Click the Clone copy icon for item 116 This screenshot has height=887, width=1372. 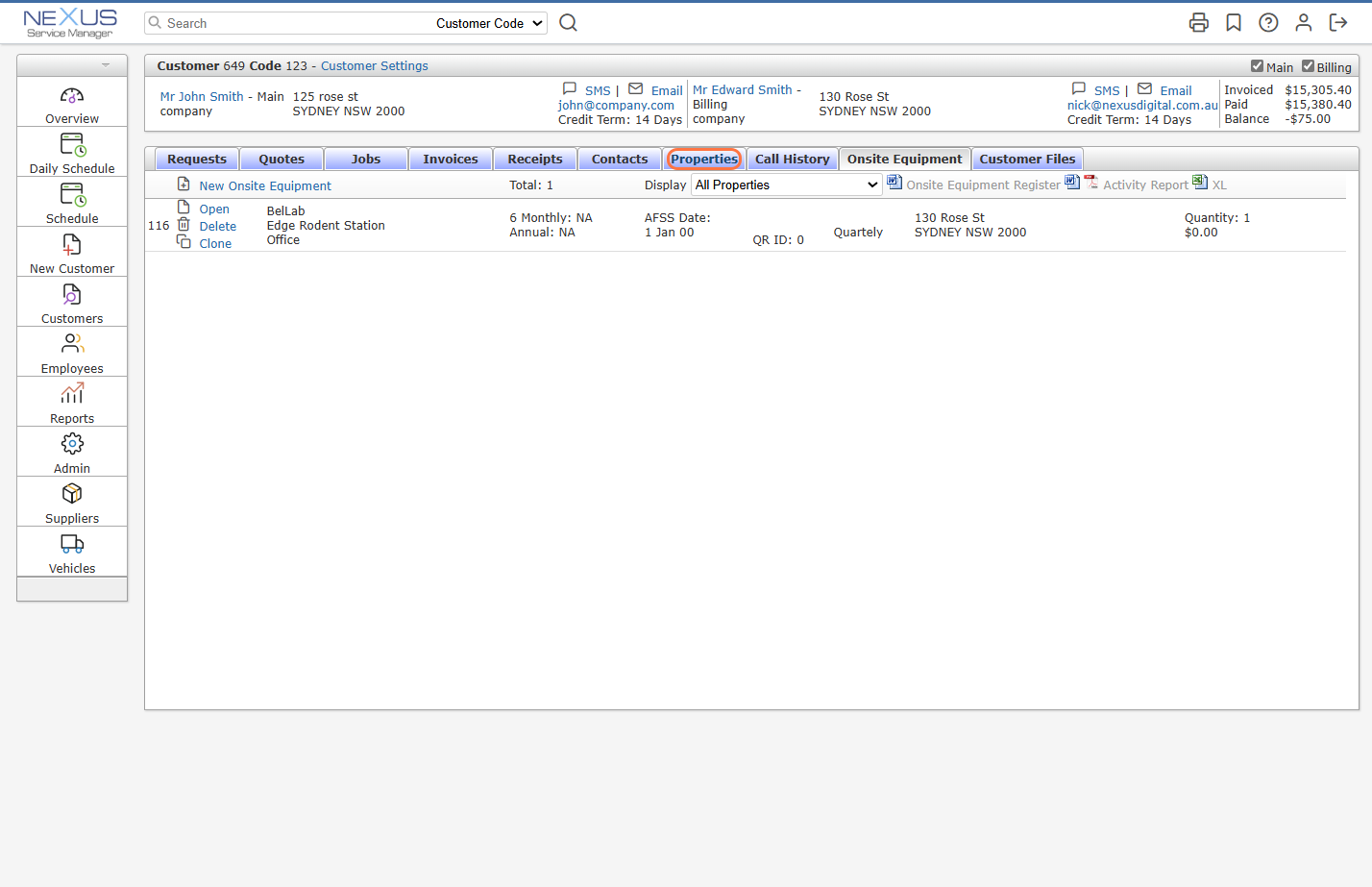(x=184, y=241)
